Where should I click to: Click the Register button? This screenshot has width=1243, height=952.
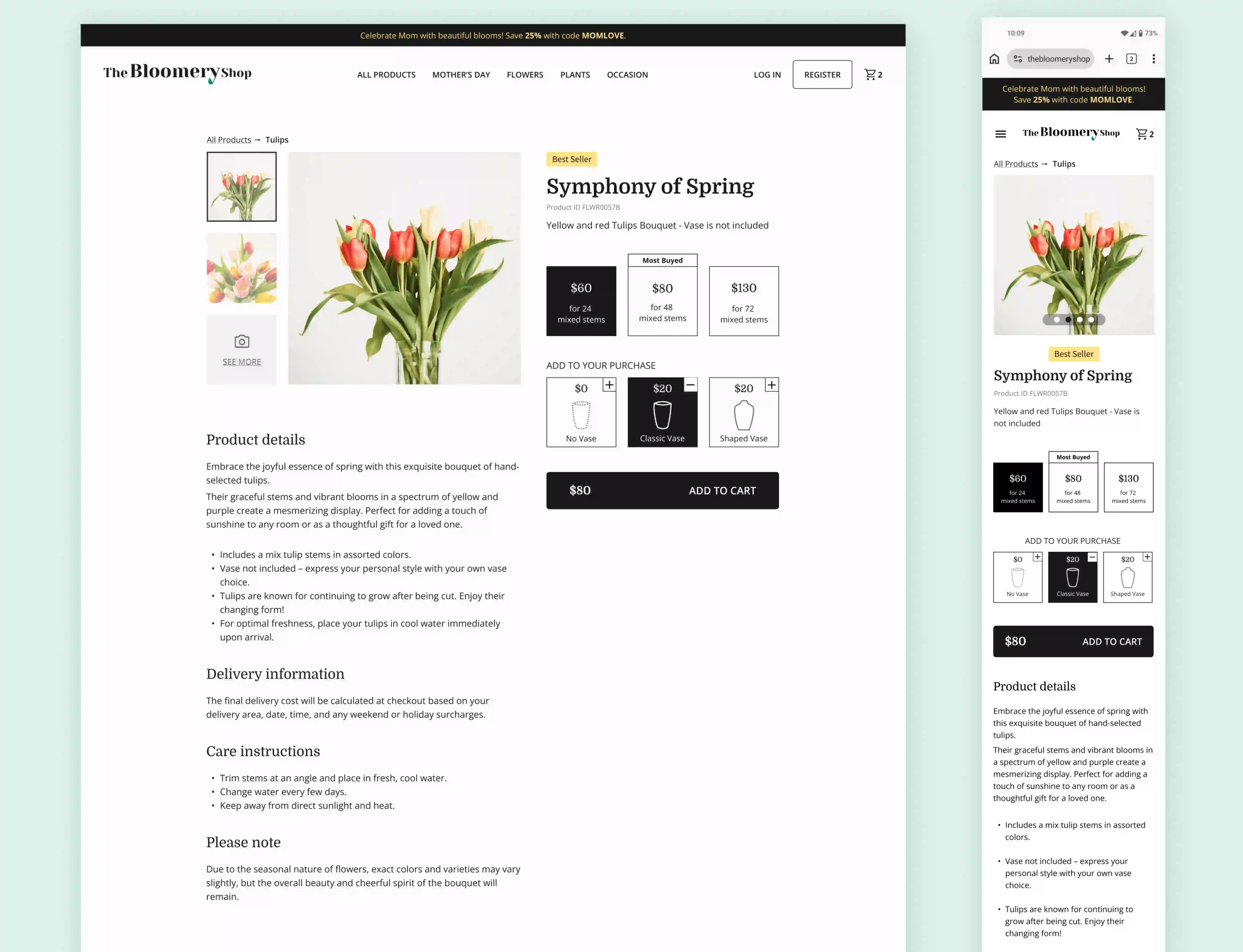coord(822,74)
